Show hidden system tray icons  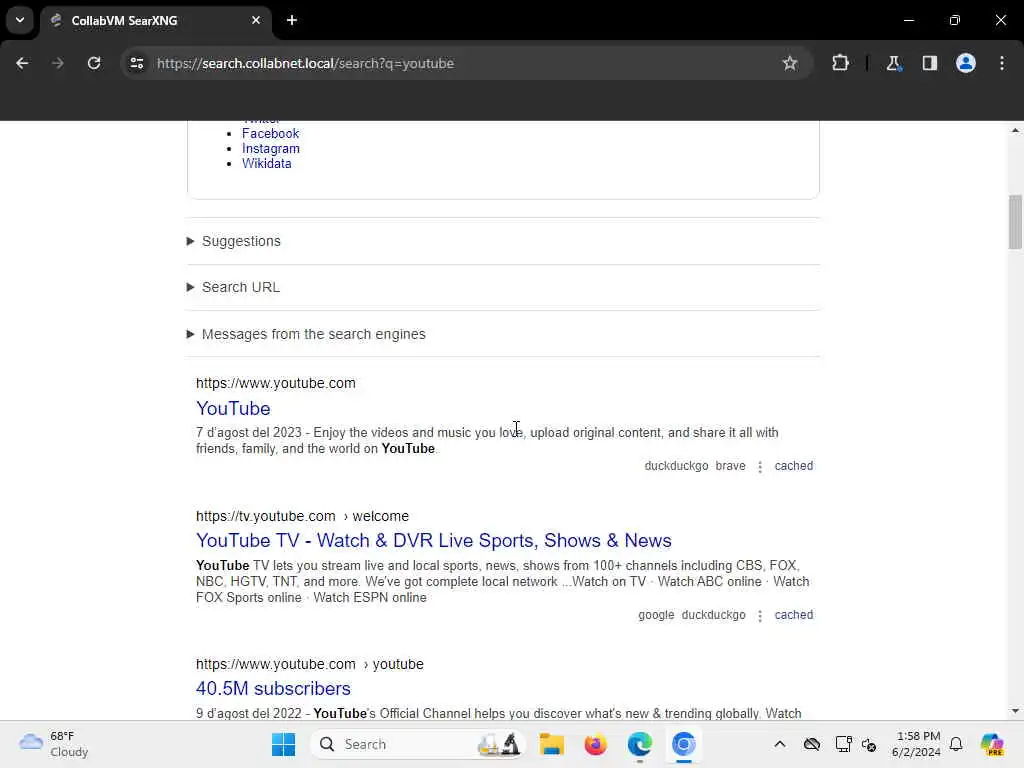click(780, 744)
